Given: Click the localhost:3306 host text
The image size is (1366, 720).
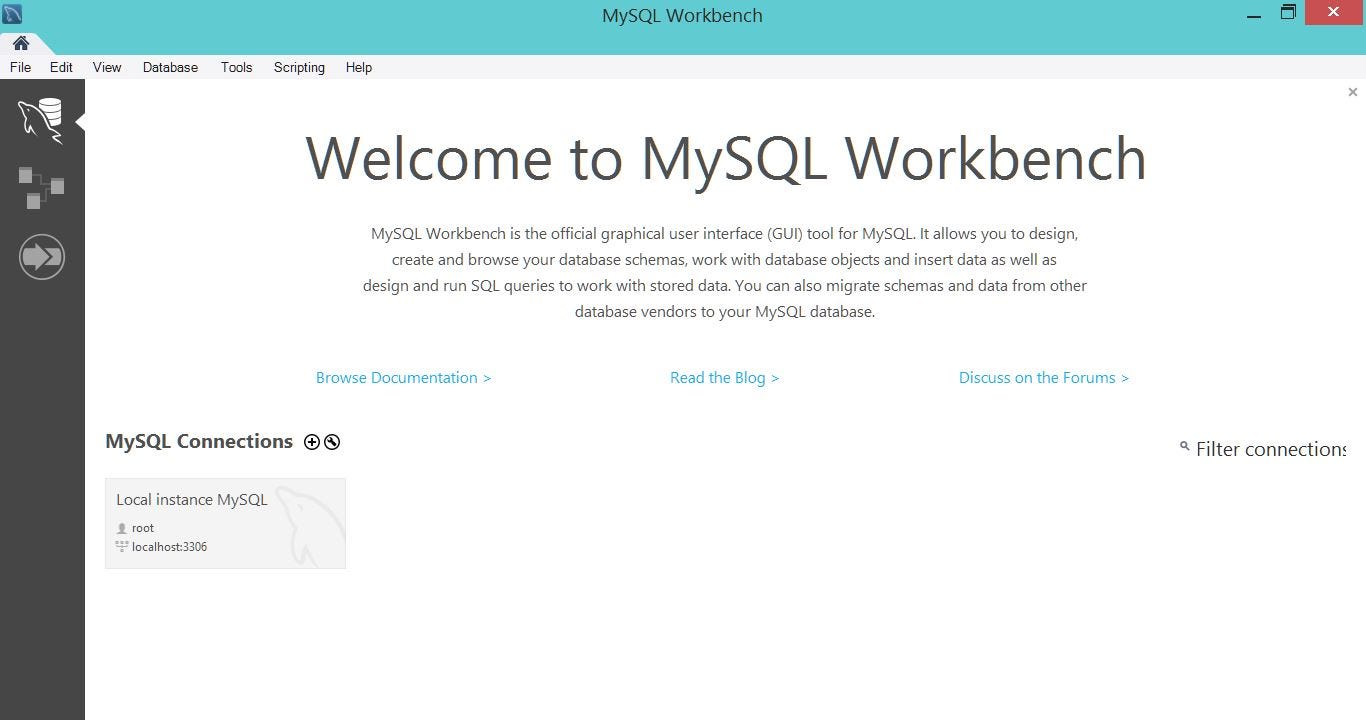Looking at the screenshot, I should [x=169, y=547].
